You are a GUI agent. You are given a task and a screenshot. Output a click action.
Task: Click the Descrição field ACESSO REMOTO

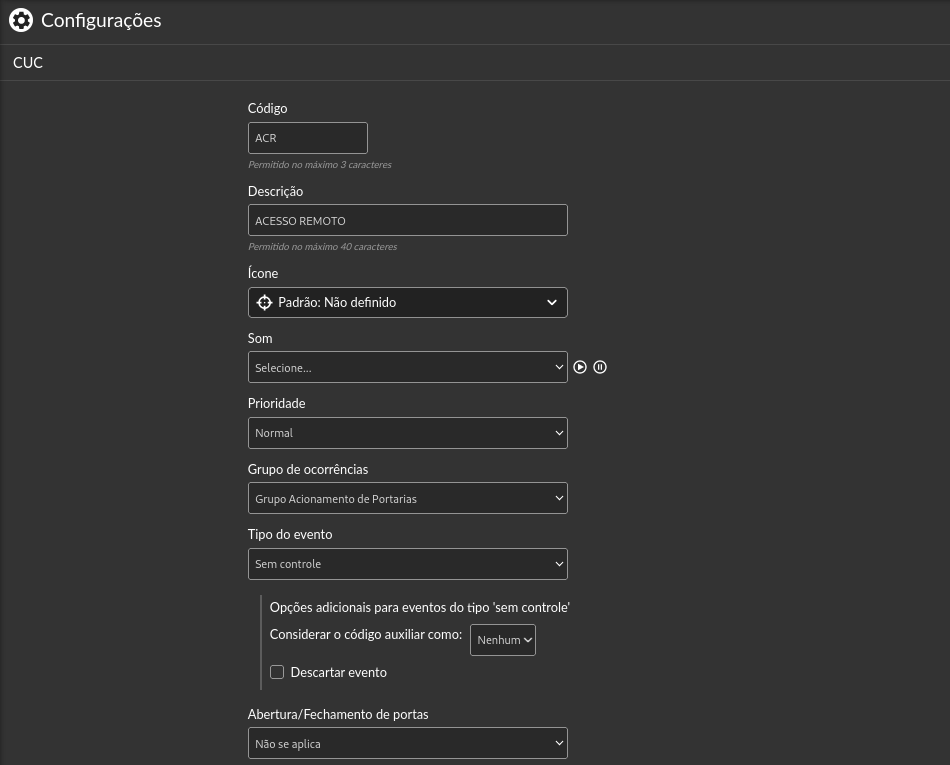(408, 220)
